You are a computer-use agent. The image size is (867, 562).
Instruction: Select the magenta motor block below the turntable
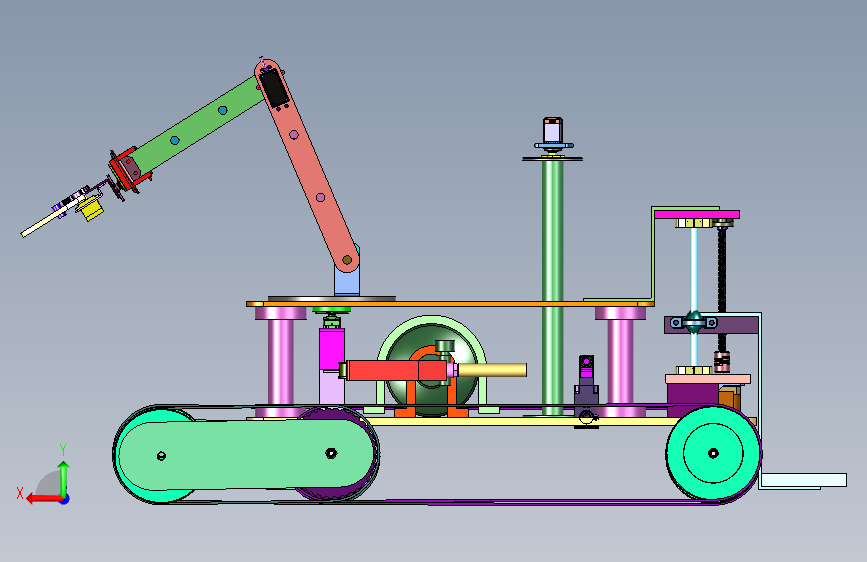[332, 350]
